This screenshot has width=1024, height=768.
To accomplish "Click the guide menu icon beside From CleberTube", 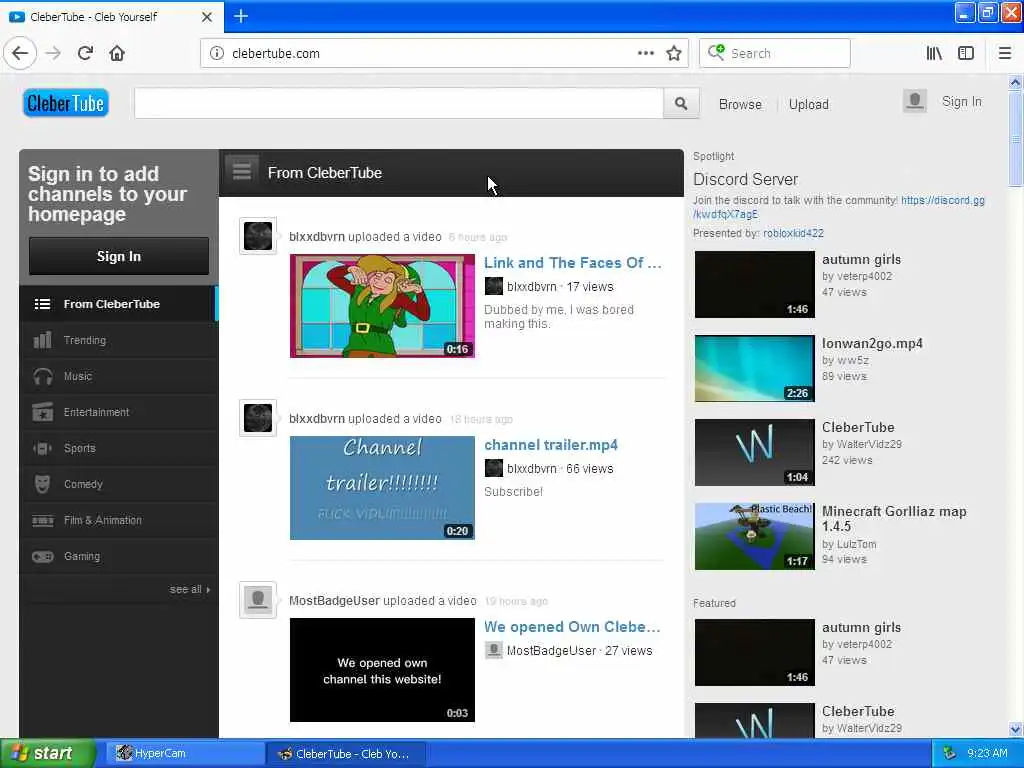I will click(x=242, y=171).
